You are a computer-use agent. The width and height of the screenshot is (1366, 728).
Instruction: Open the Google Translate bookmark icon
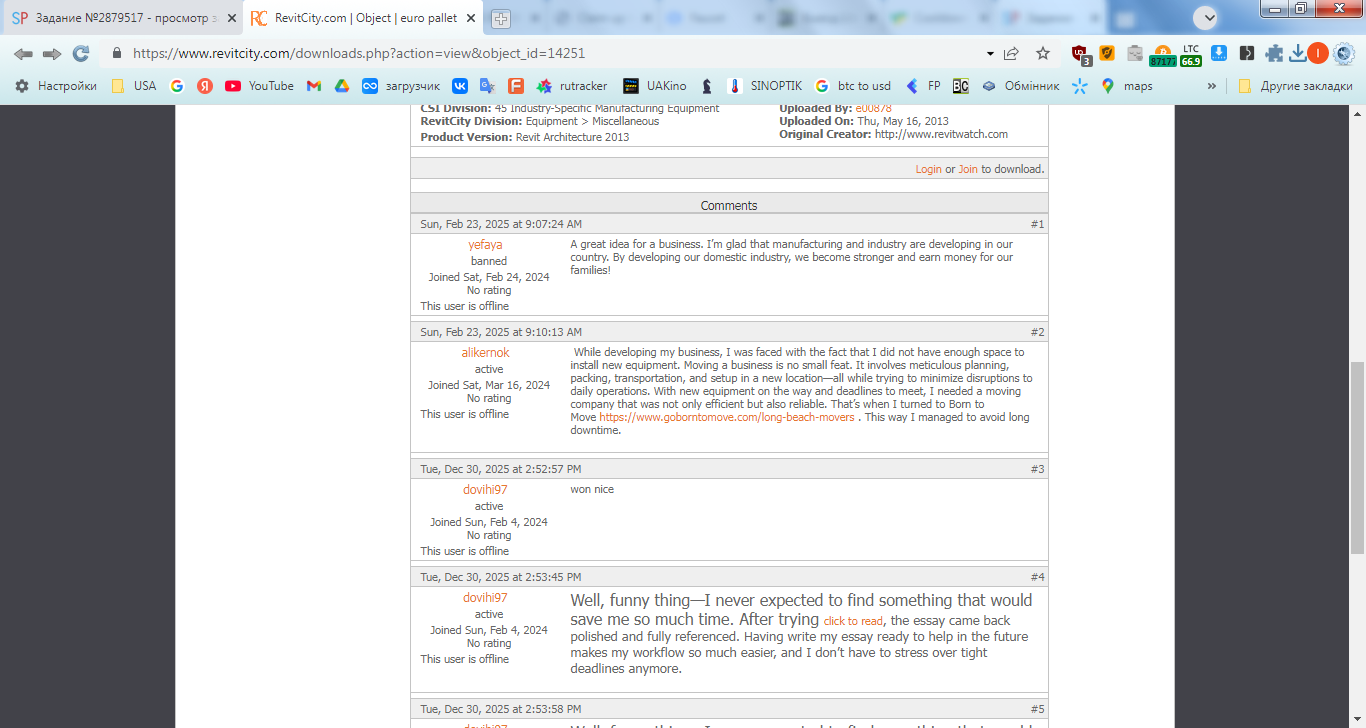coord(488,86)
